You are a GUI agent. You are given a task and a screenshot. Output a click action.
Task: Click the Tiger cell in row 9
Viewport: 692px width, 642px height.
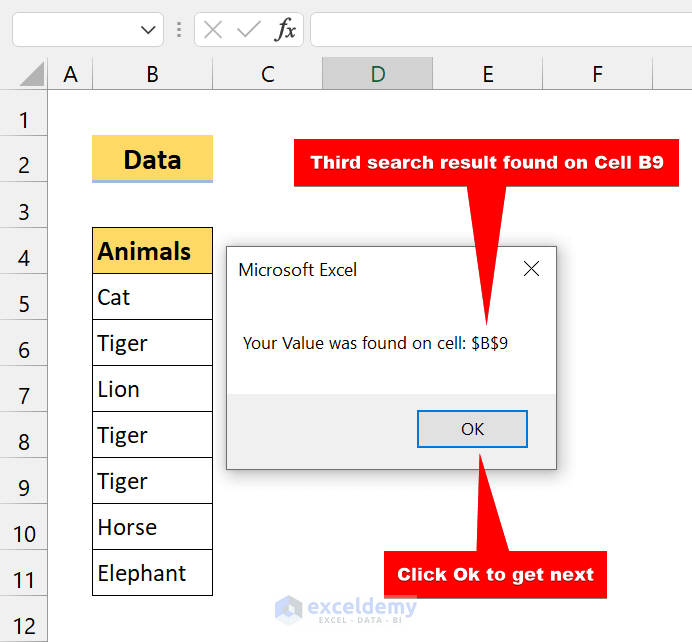pos(152,481)
